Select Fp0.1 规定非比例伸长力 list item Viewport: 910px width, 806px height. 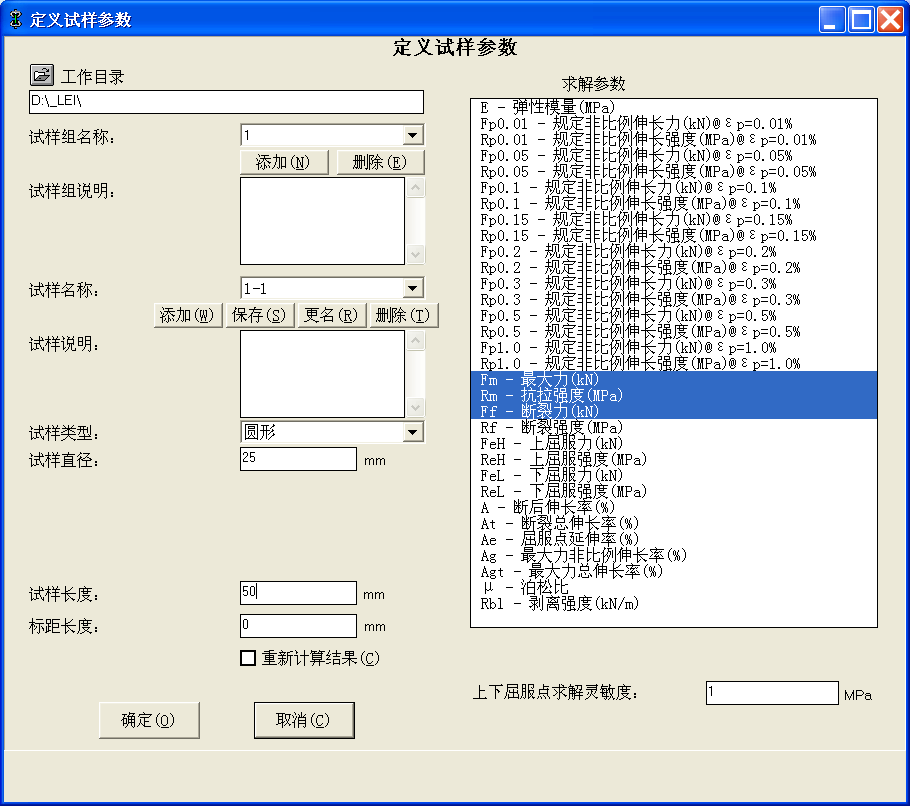coord(674,187)
